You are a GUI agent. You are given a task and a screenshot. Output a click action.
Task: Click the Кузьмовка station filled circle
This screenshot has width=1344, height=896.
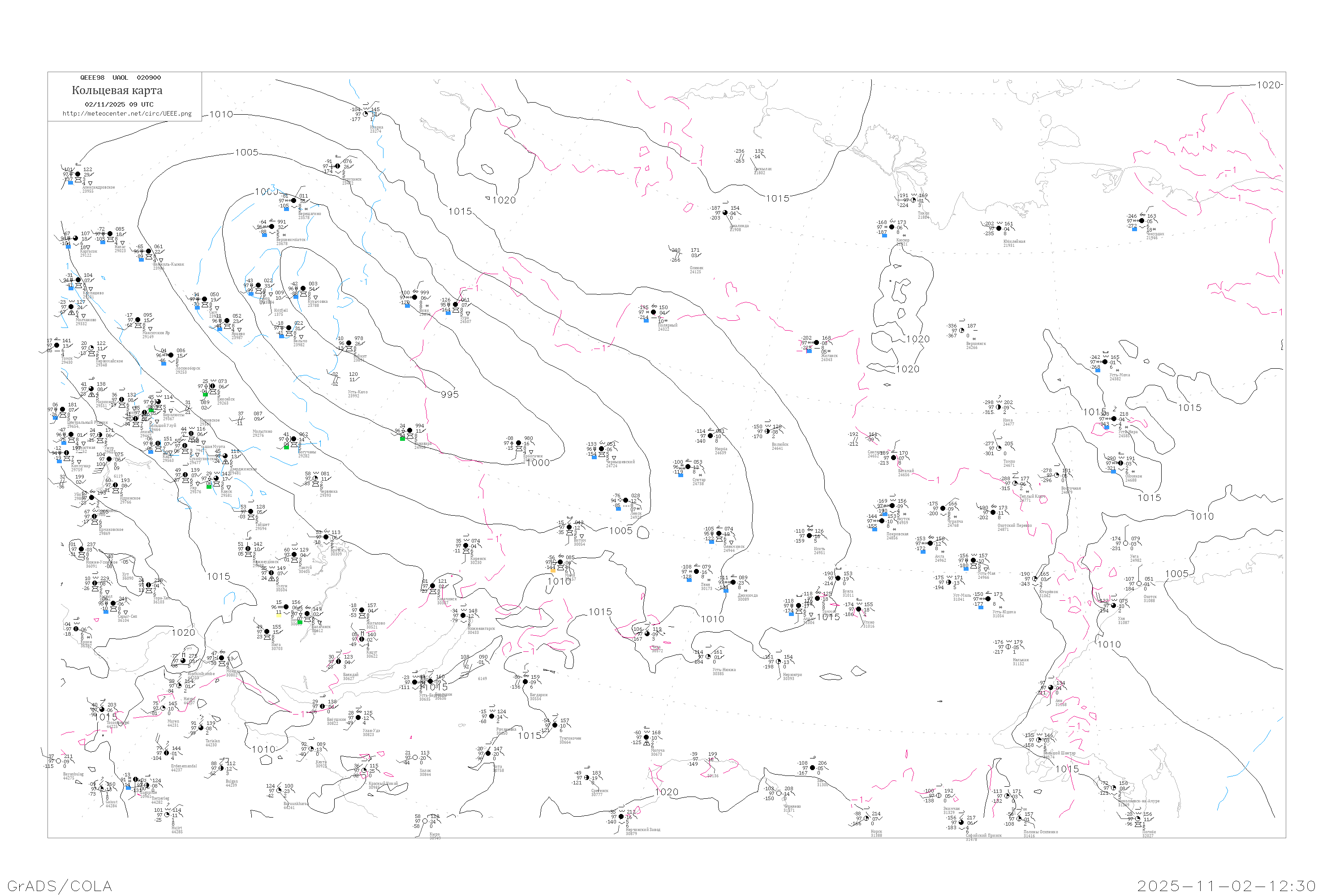coord(303,289)
